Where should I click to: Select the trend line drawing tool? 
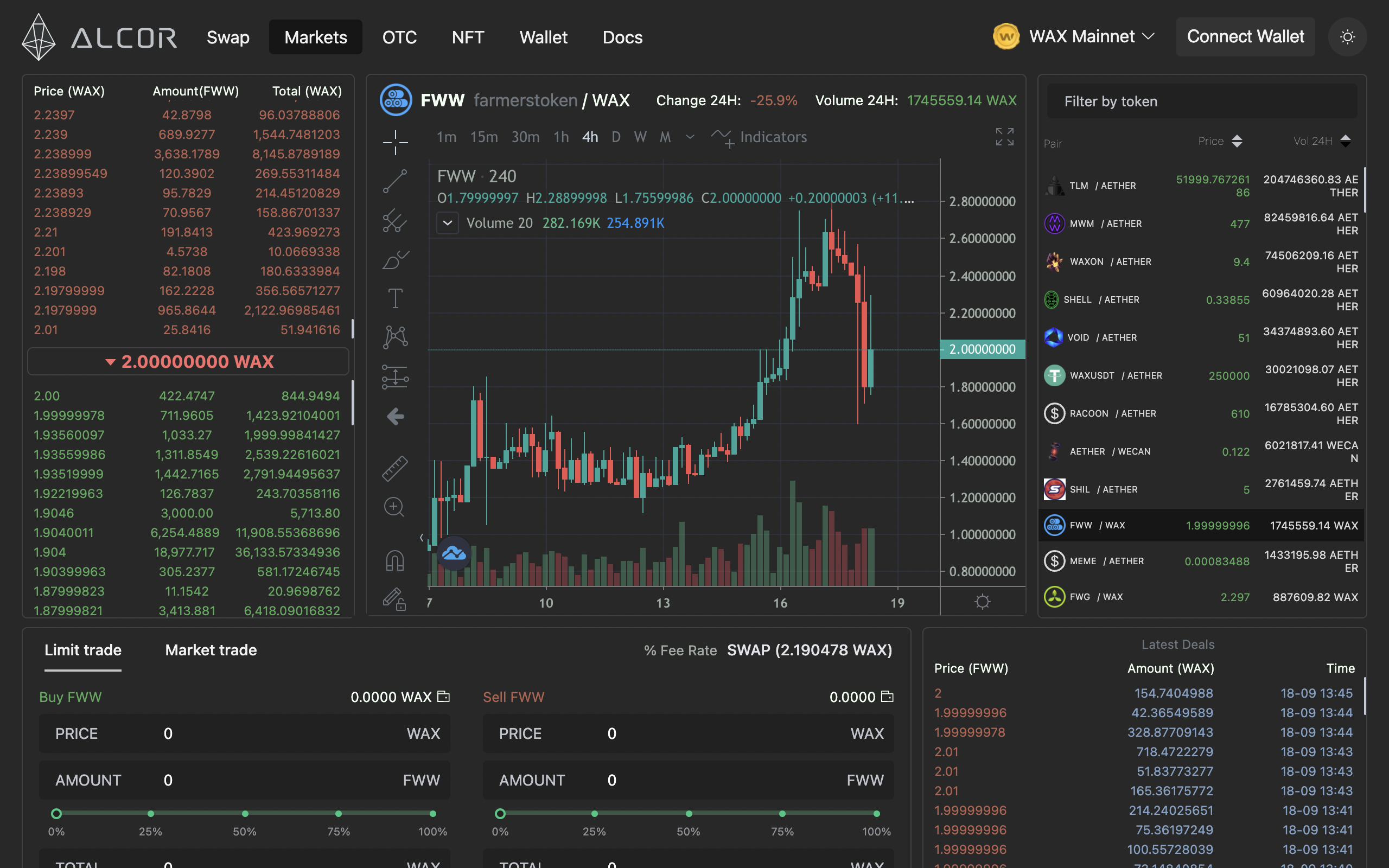[x=395, y=181]
